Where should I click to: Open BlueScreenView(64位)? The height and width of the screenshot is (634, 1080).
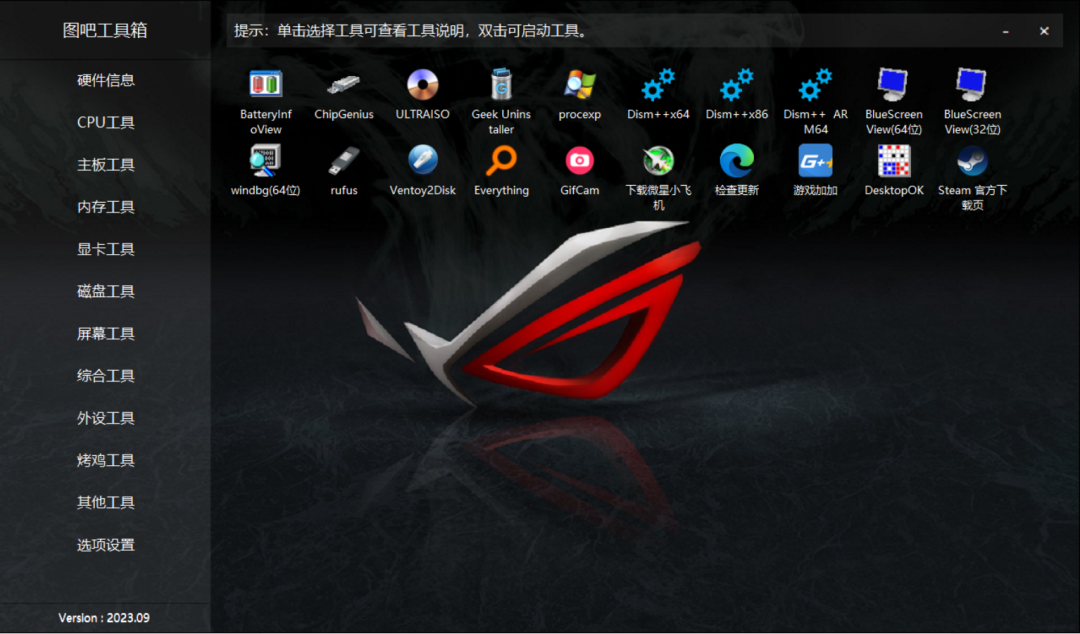pyautogui.click(x=893, y=85)
